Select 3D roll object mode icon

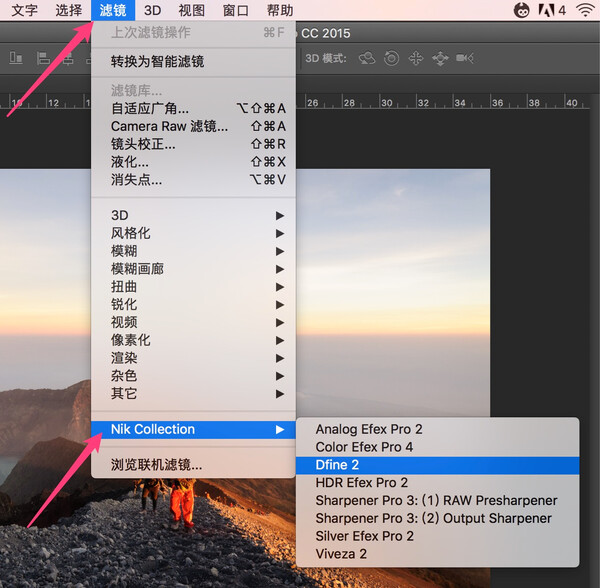click(x=391, y=59)
